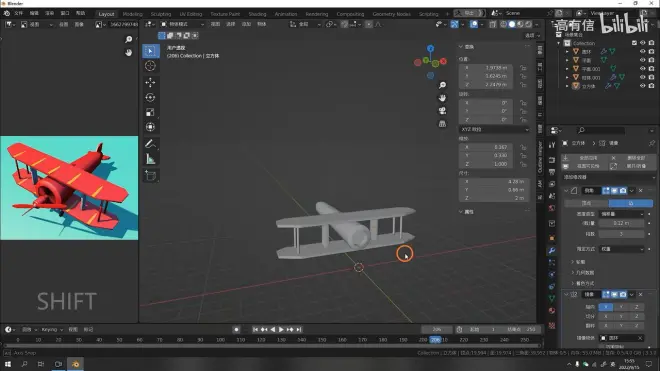Image resolution: width=660 pixels, height=371 pixels.
Task: Open Object properties orange square tab
Action: point(552,238)
